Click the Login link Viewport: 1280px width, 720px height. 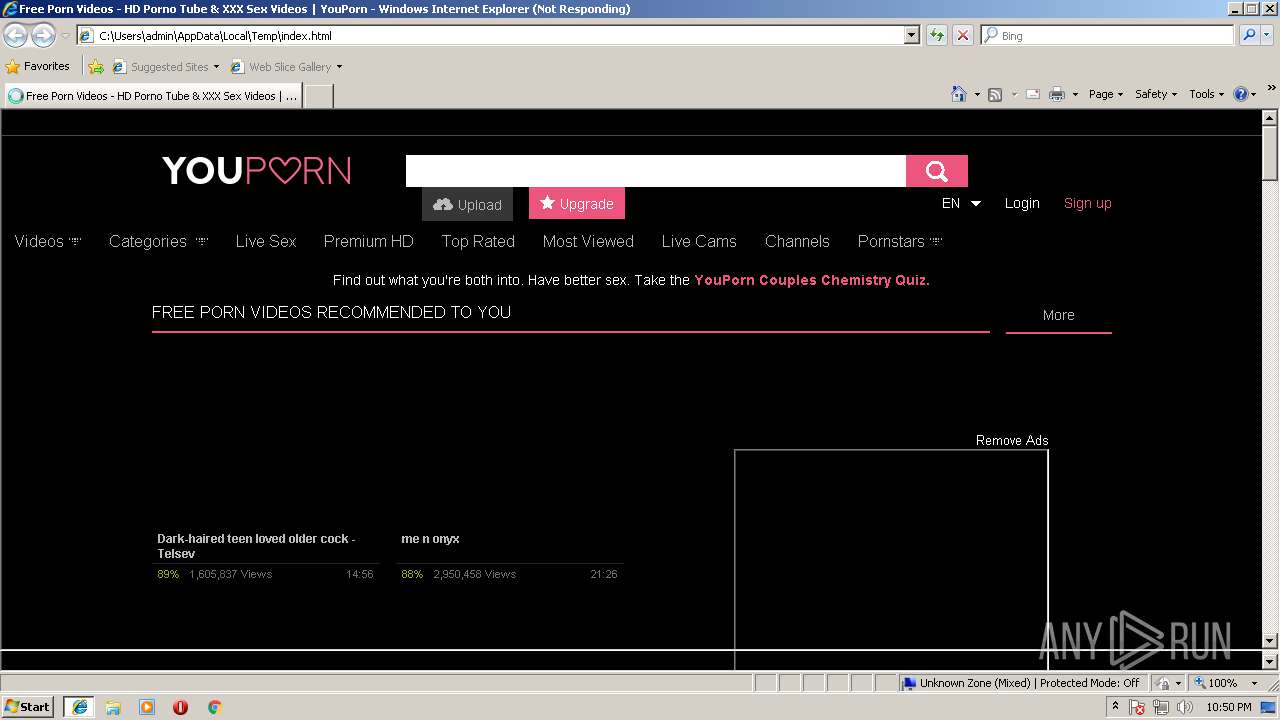tap(1022, 203)
